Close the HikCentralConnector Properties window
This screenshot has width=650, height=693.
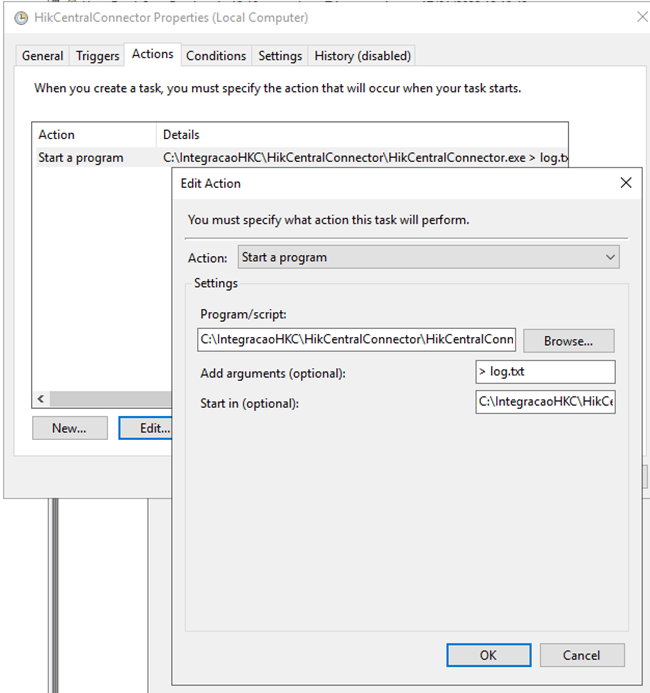tap(641, 17)
